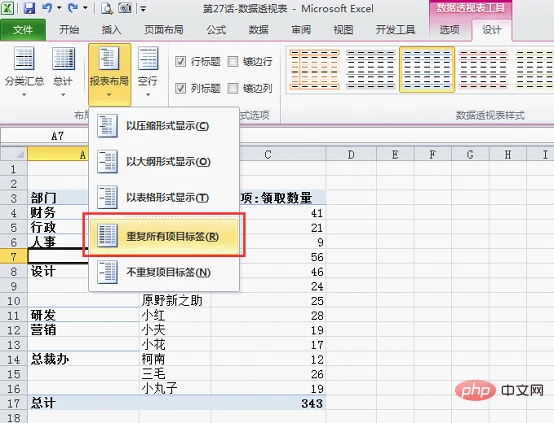Uncheck the 列标题 checkbox
The height and width of the screenshot is (423, 554).
pyautogui.click(x=180, y=88)
